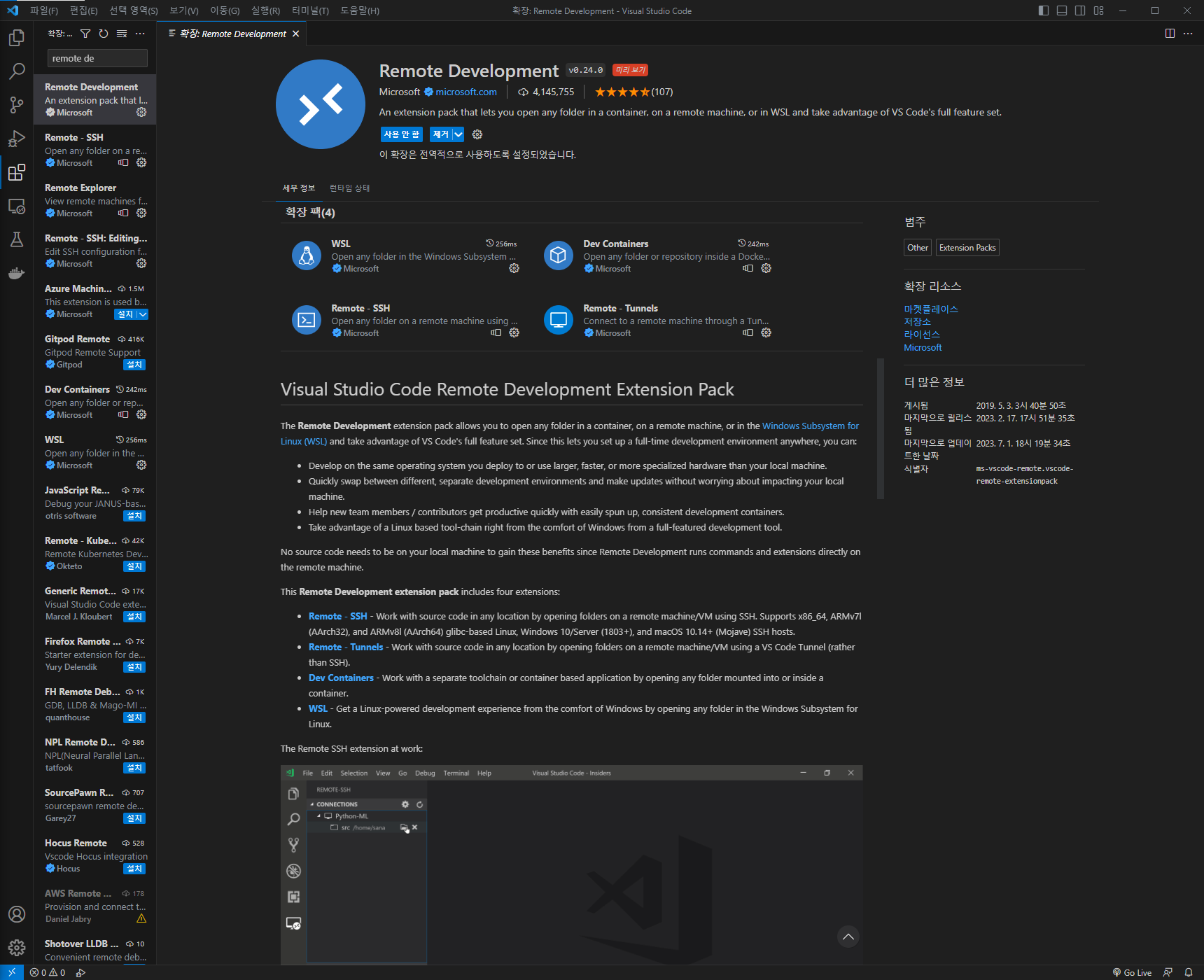The image size is (1204, 980).
Task: Open Source Control view in activity bar
Action: pos(17,104)
